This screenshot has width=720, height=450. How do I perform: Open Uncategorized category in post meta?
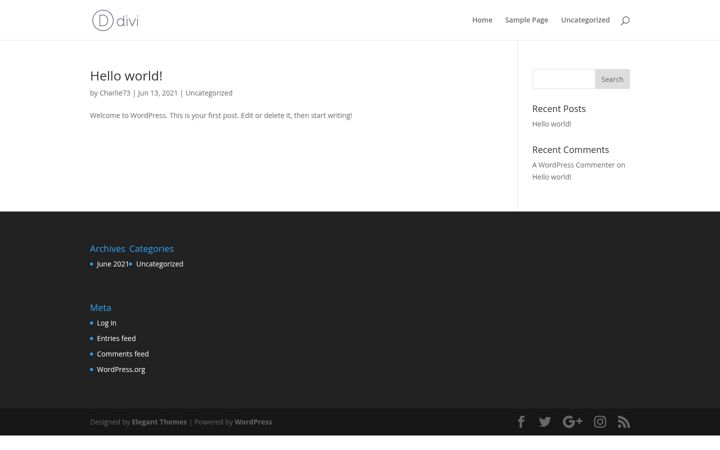coord(209,93)
